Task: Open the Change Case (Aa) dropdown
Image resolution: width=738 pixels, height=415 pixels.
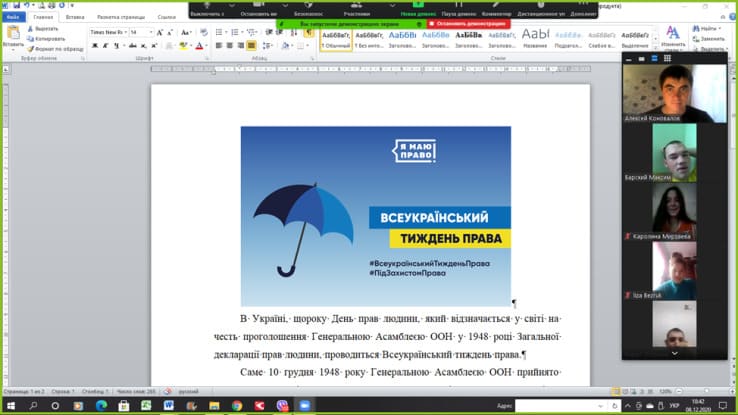Action: pyautogui.click(x=186, y=32)
